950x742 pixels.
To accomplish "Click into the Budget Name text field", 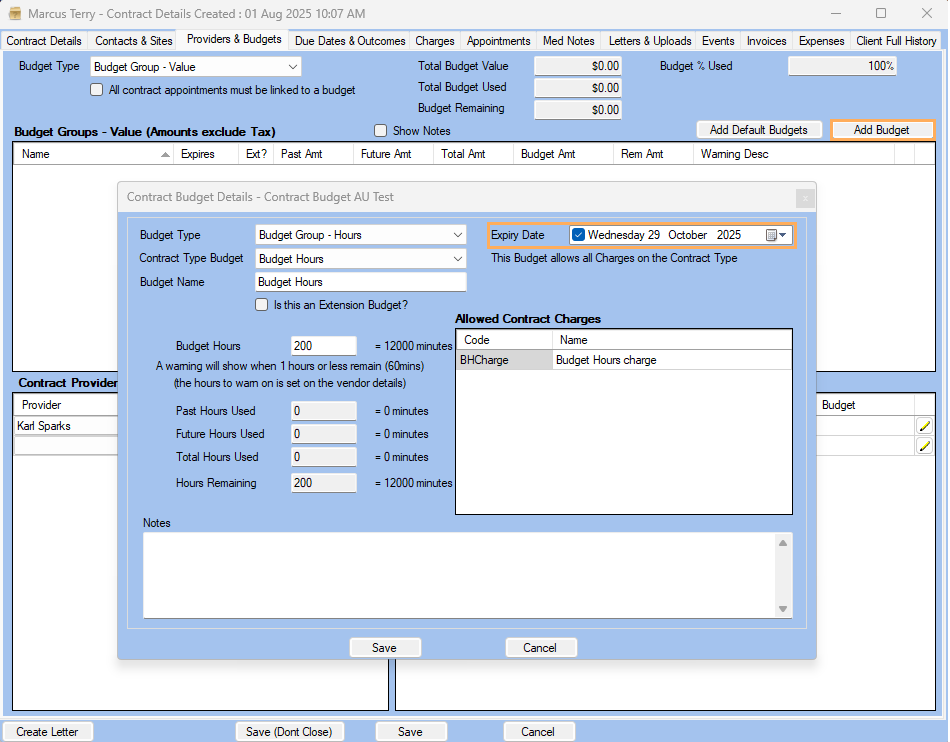I will click(360, 283).
